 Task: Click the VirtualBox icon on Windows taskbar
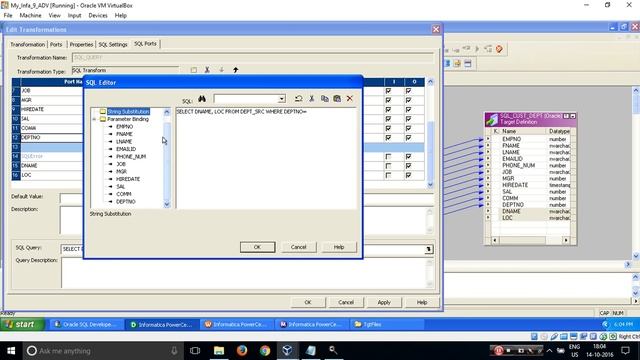pos(287,351)
